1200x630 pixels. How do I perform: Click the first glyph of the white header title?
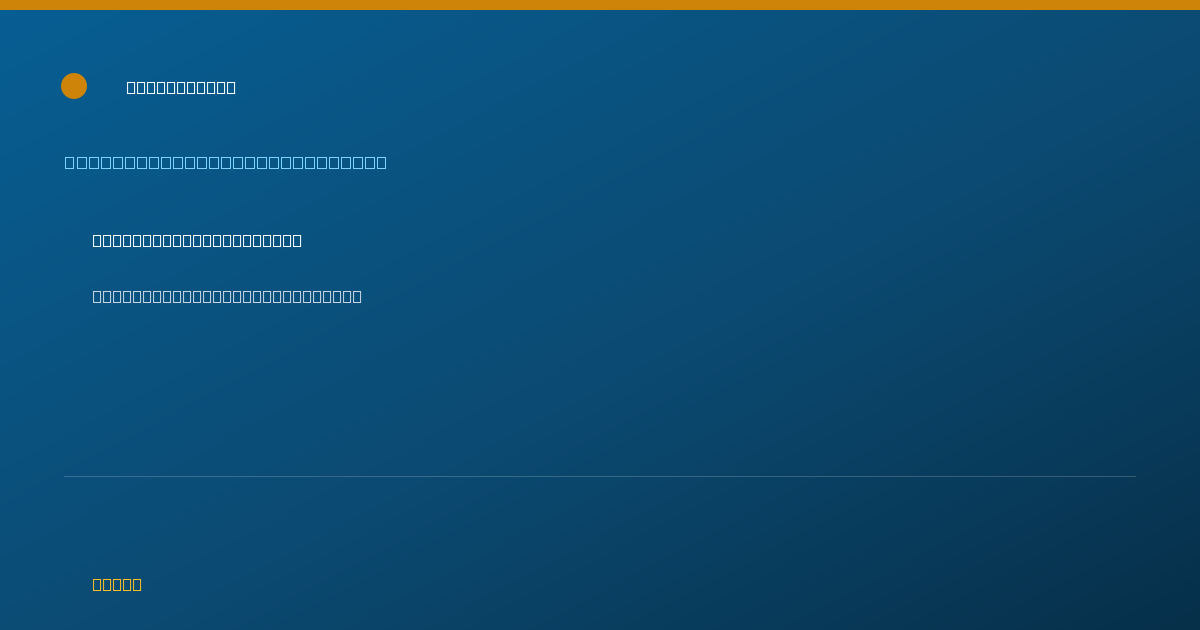(x=132, y=87)
